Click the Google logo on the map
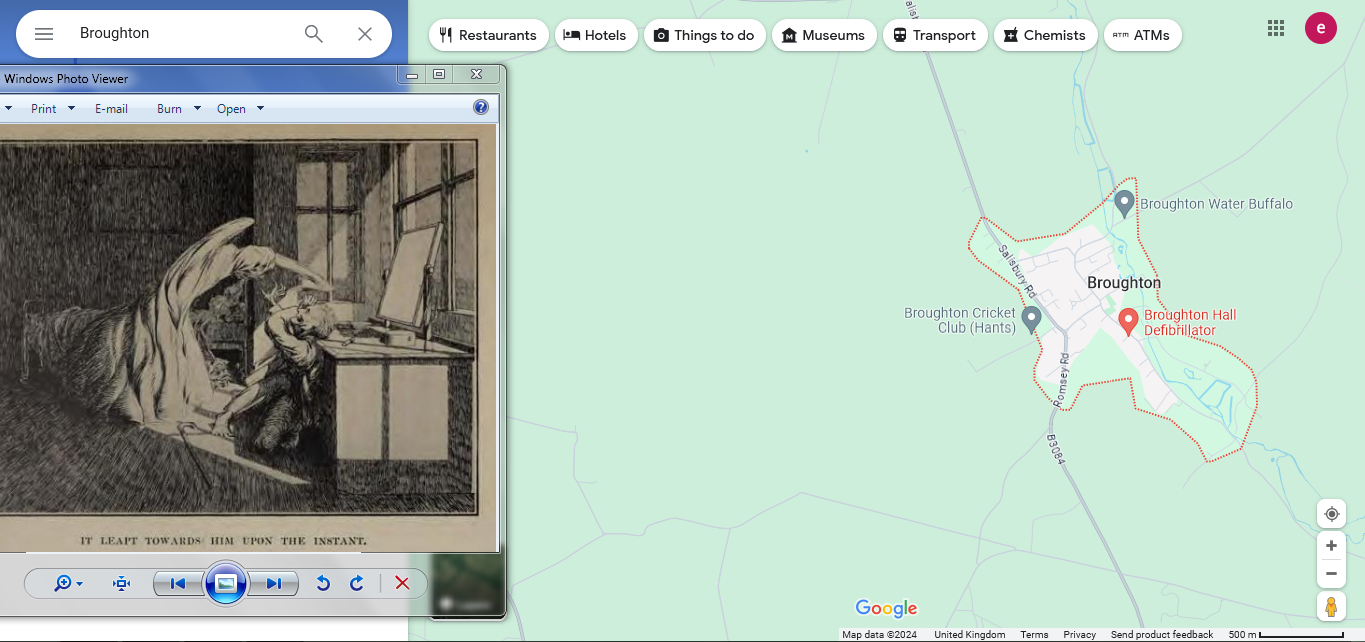 [886, 608]
